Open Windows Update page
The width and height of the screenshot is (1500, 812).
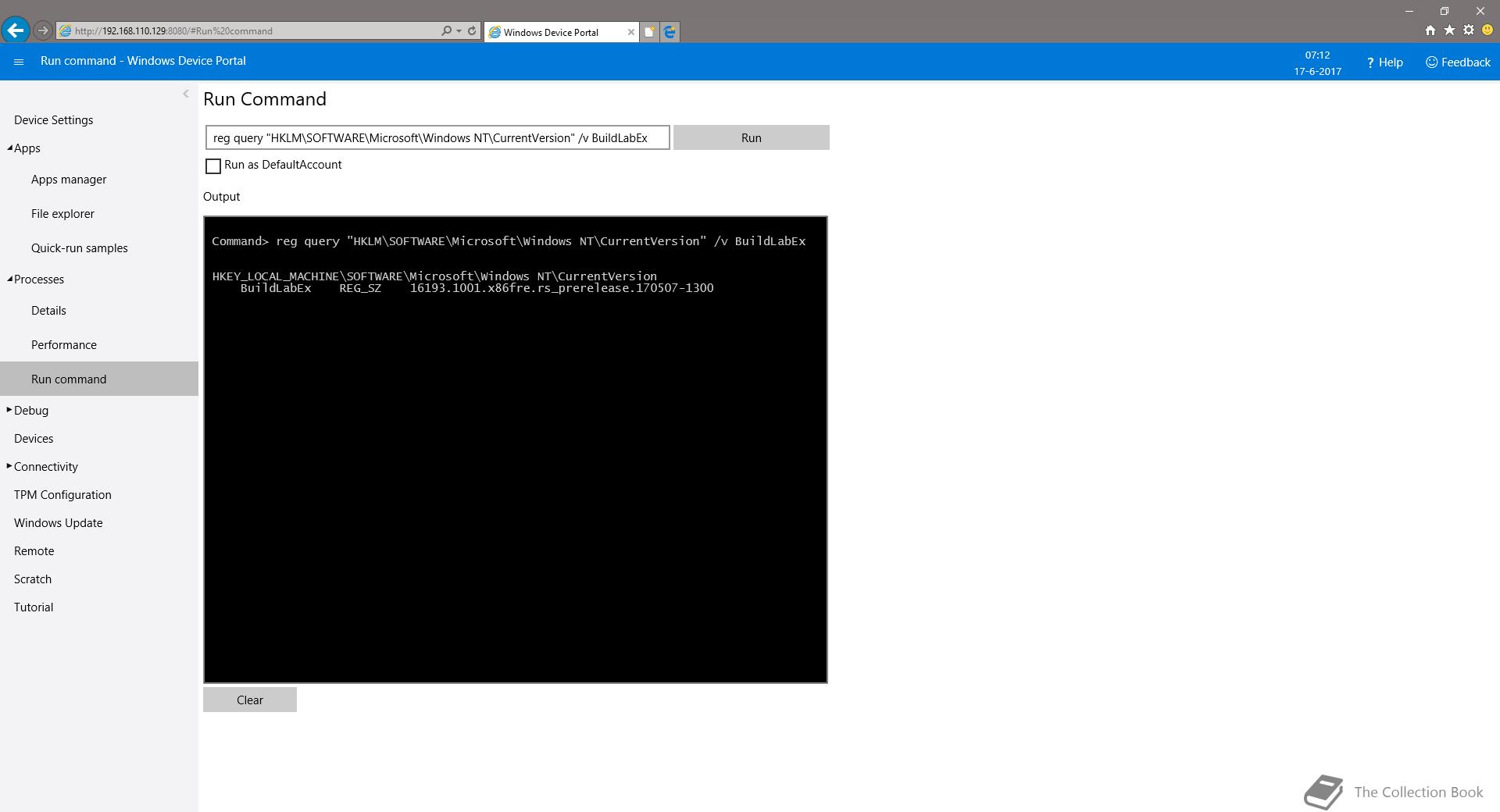(58, 523)
